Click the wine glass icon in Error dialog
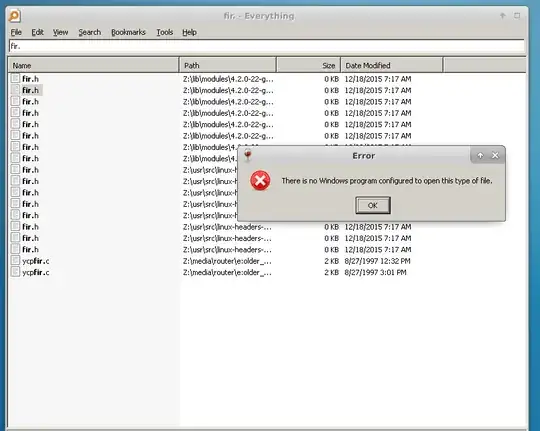The image size is (540, 431). click(x=248, y=155)
